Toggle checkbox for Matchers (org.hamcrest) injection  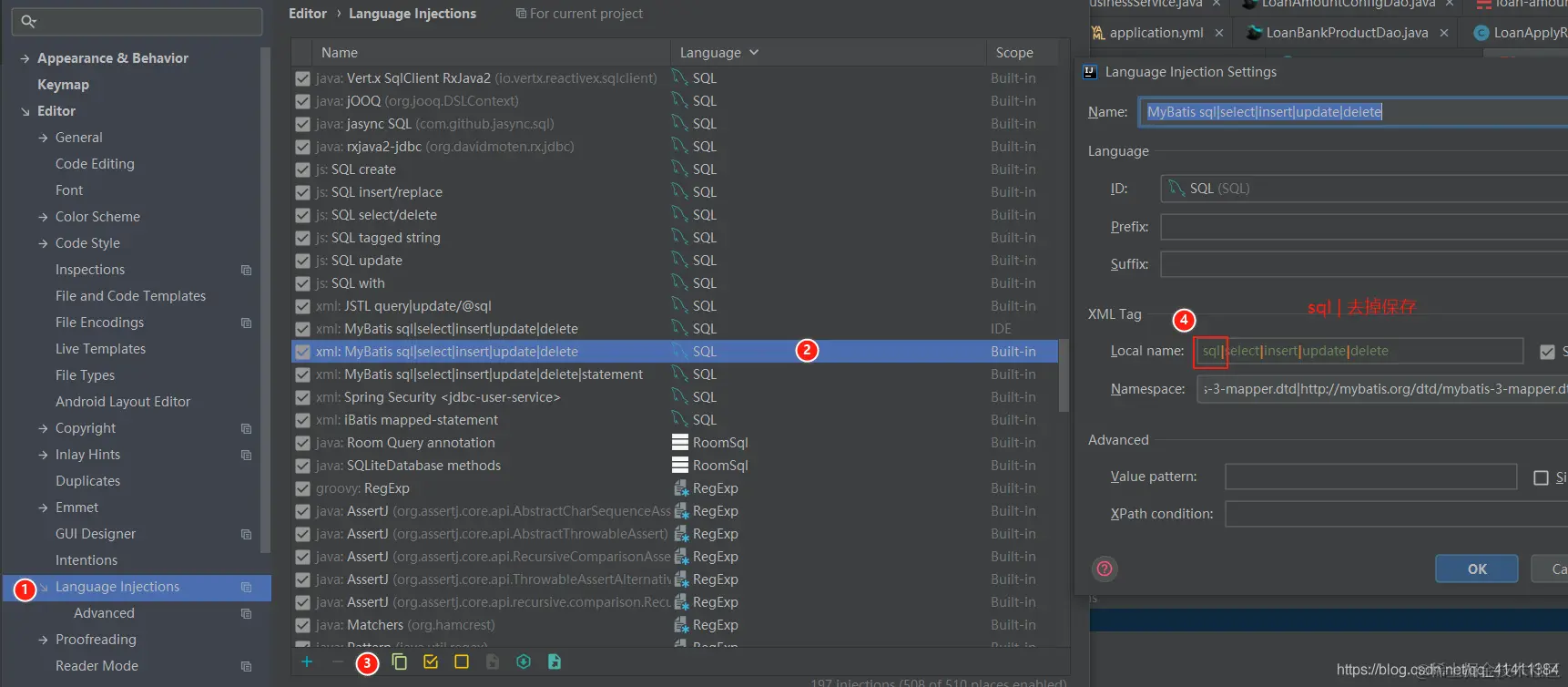click(x=303, y=625)
